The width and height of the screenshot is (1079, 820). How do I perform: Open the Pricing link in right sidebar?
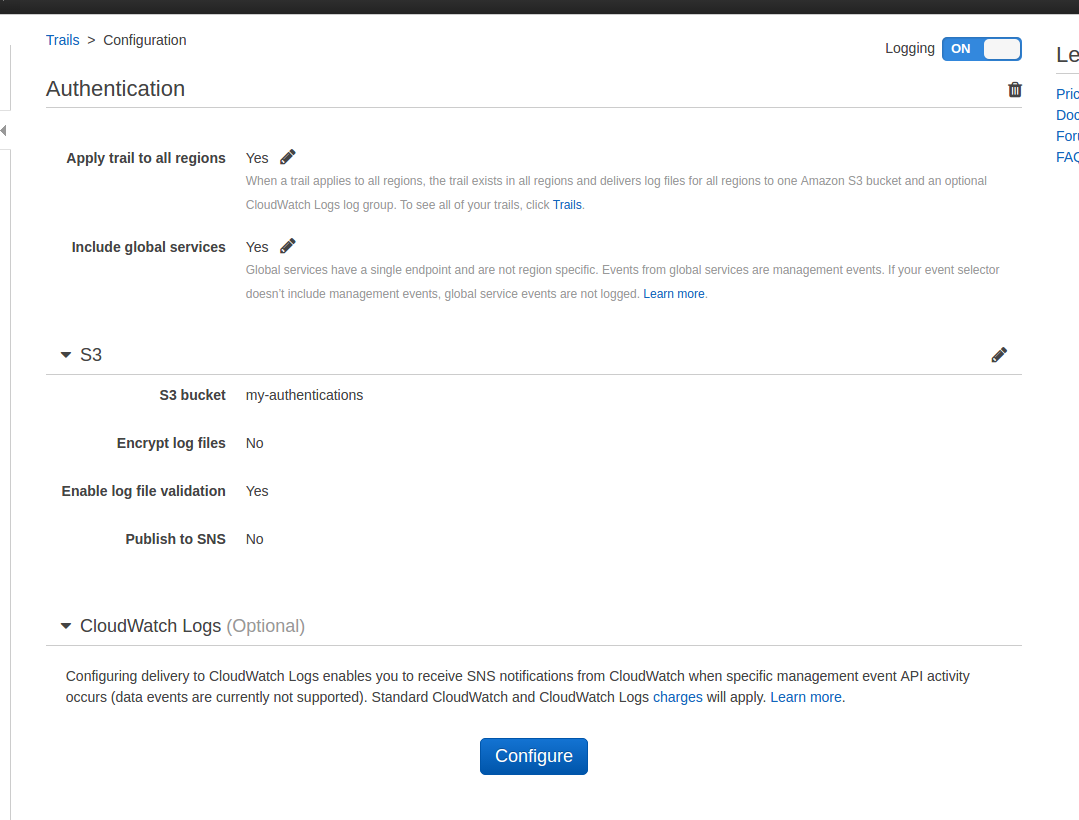pyautogui.click(x=1067, y=94)
